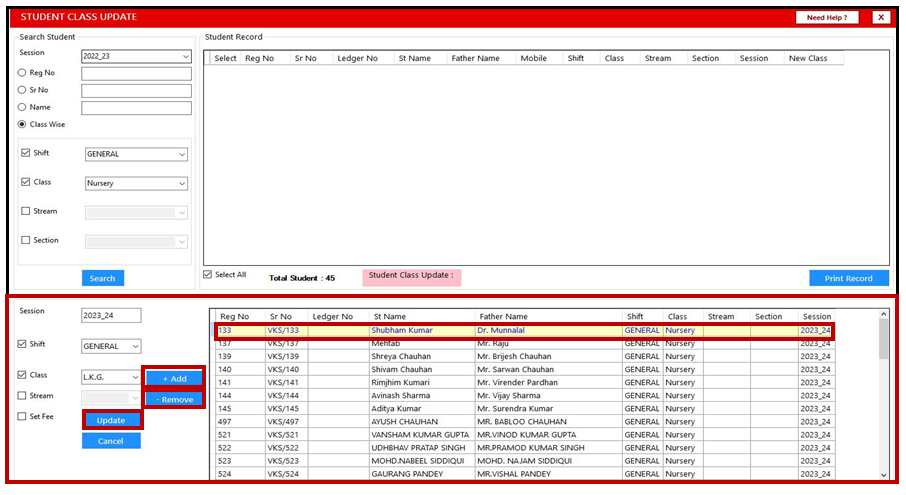906x495 pixels.
Task: Enable the Set Fee checkbox
Action: click(22, 416)
